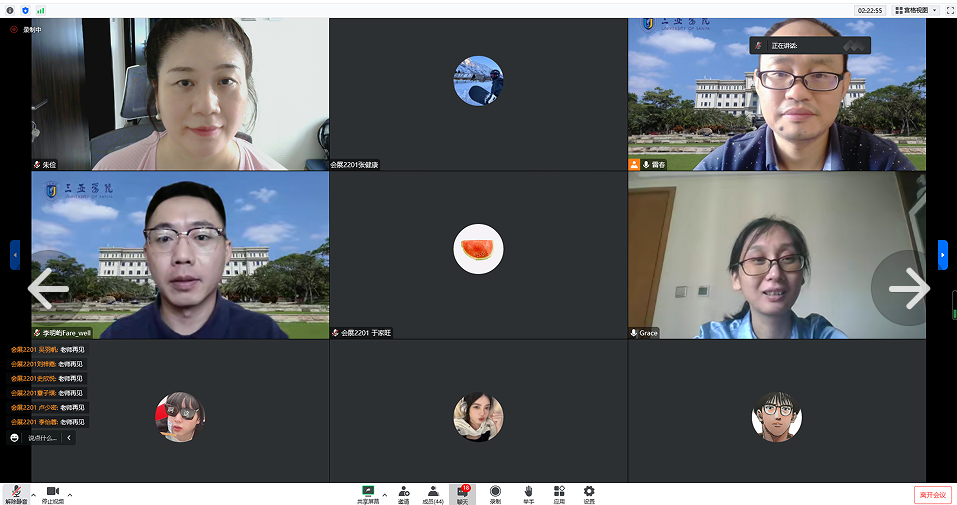Image resolution: width=957 pixels, height=505 pixels.
Task: Click the Raise Hand icon
Action: (528, 494)
